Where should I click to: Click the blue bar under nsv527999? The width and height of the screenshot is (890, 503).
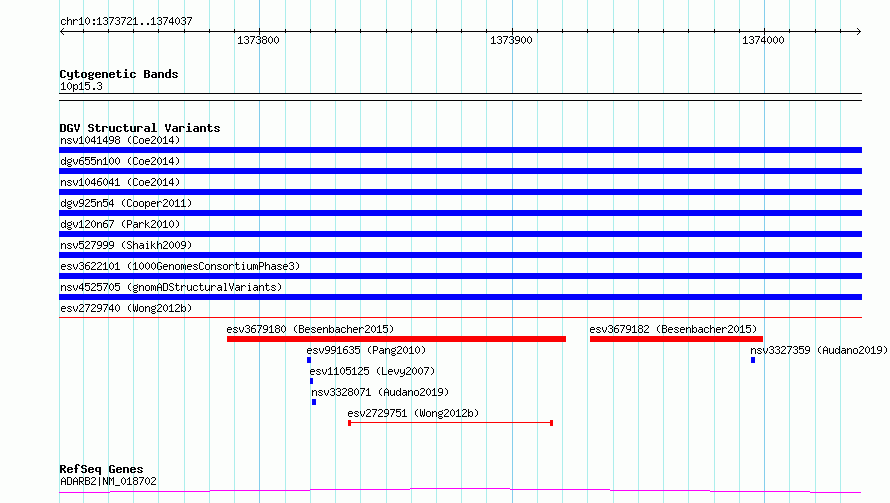[460, 255]
